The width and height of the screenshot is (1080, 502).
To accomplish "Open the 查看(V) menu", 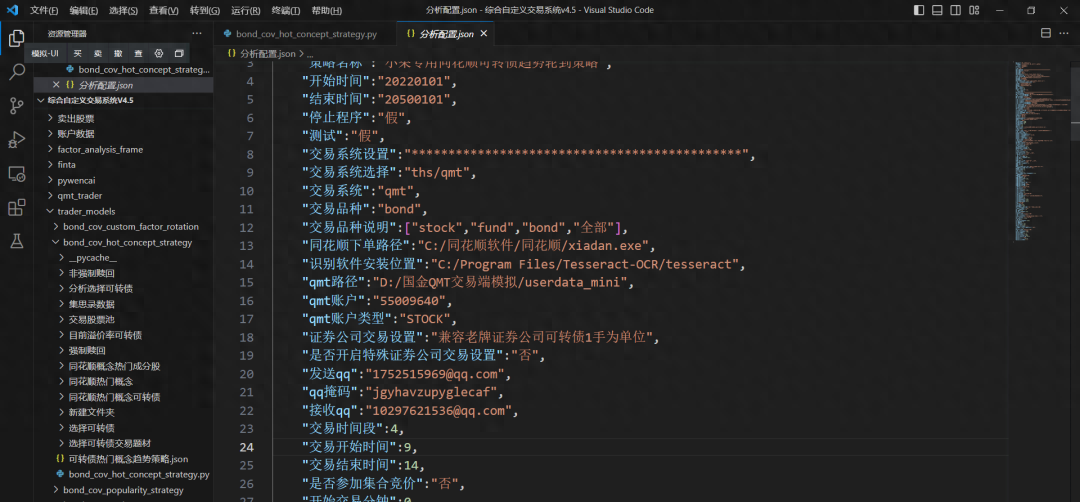I will point(164,10).
